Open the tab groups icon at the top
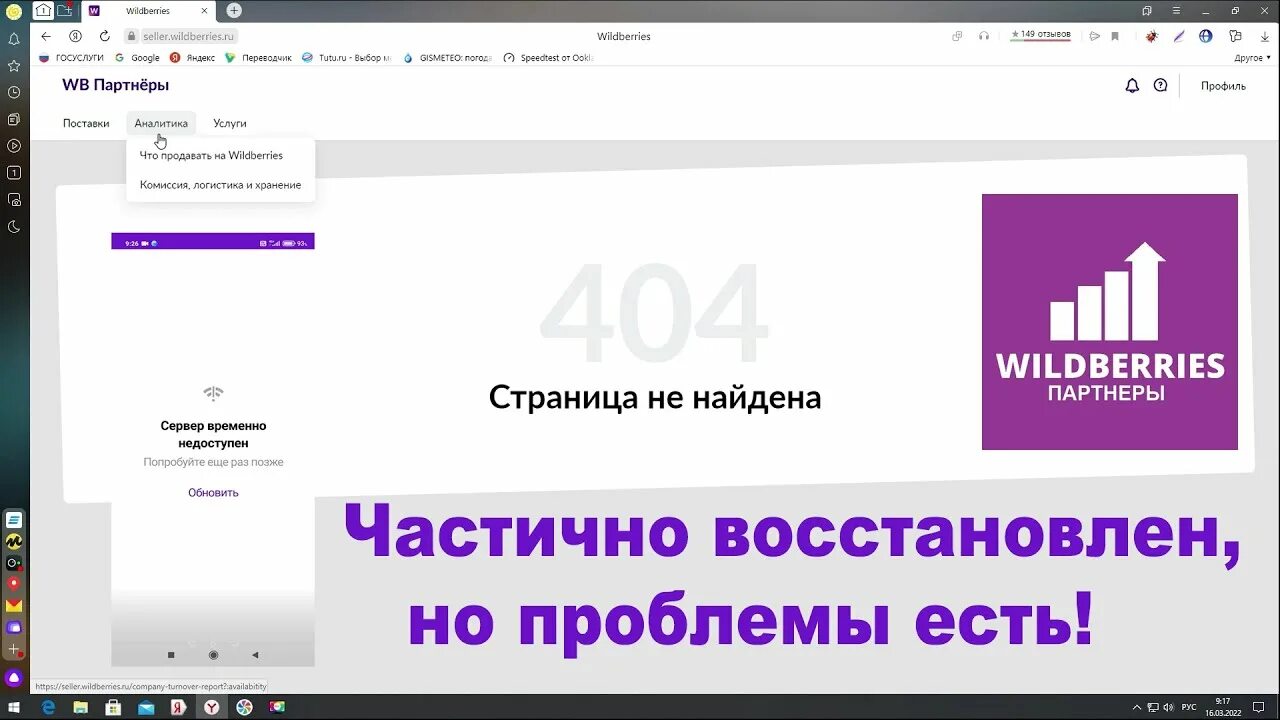 point(65,11)
